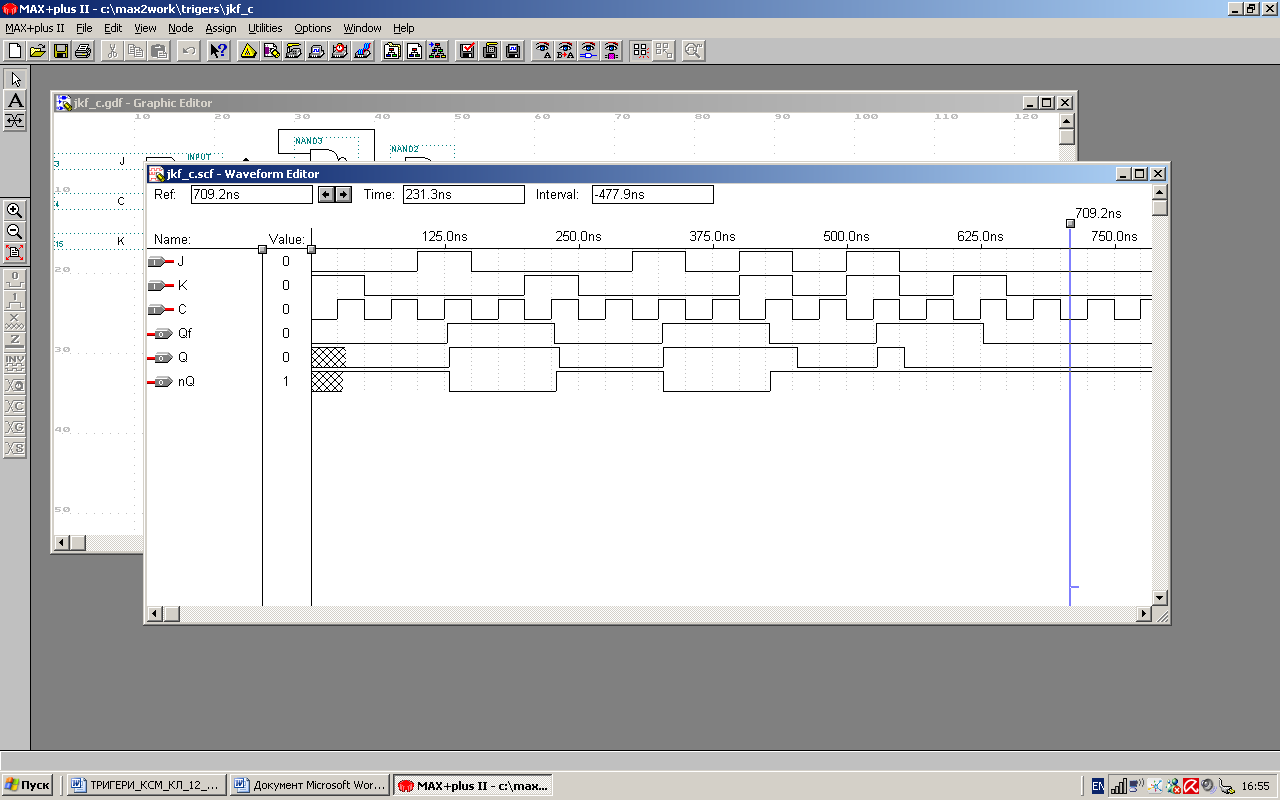Open the MAX+plus II menu
This screenshot has height=800, width=1280.
tap(35, 28)
